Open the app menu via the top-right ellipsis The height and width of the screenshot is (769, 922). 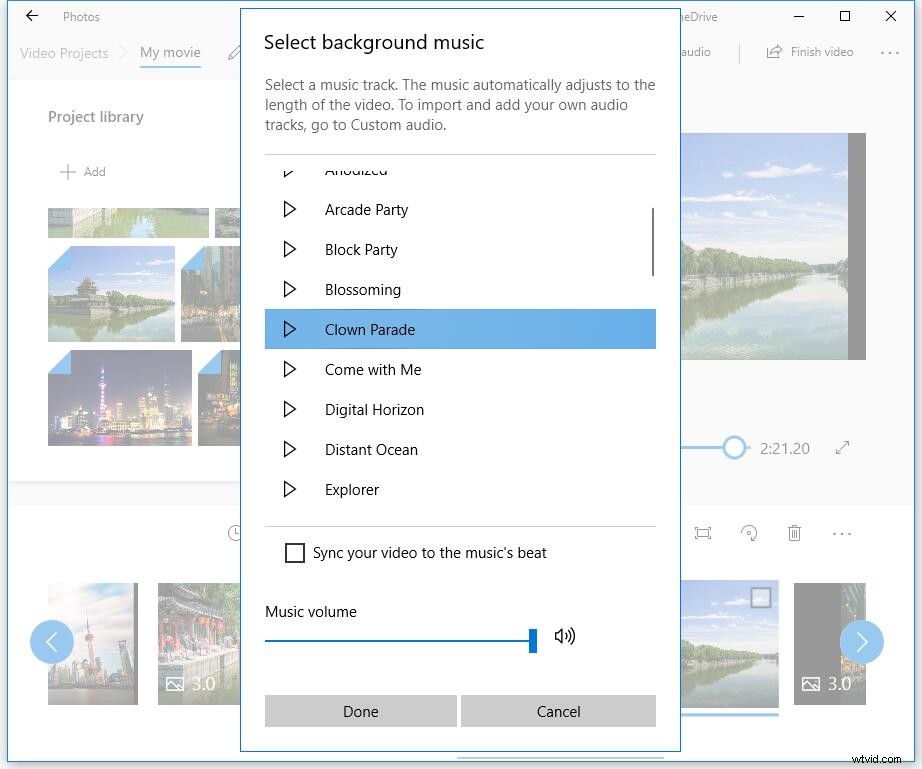[x=890, y=51]
